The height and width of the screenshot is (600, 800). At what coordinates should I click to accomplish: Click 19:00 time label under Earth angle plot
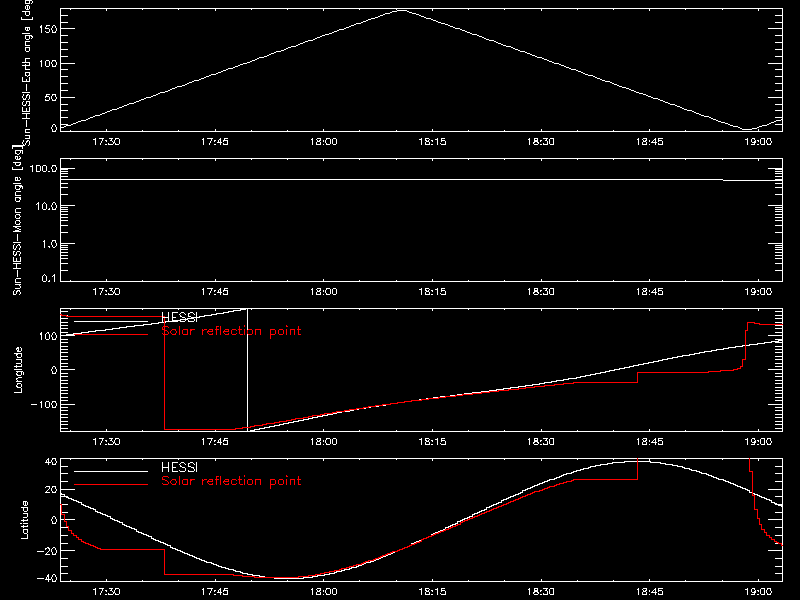pyautogui.click(x=758, y=142)
